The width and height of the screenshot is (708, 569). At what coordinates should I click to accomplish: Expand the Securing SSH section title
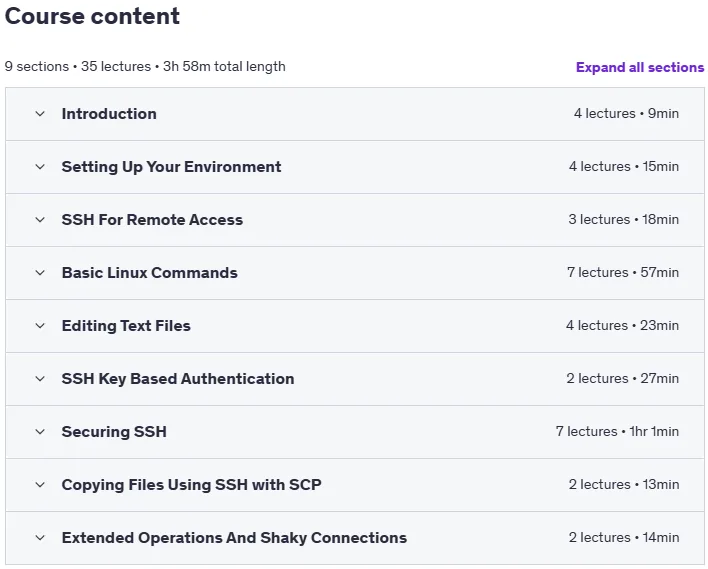pos(114,432)
